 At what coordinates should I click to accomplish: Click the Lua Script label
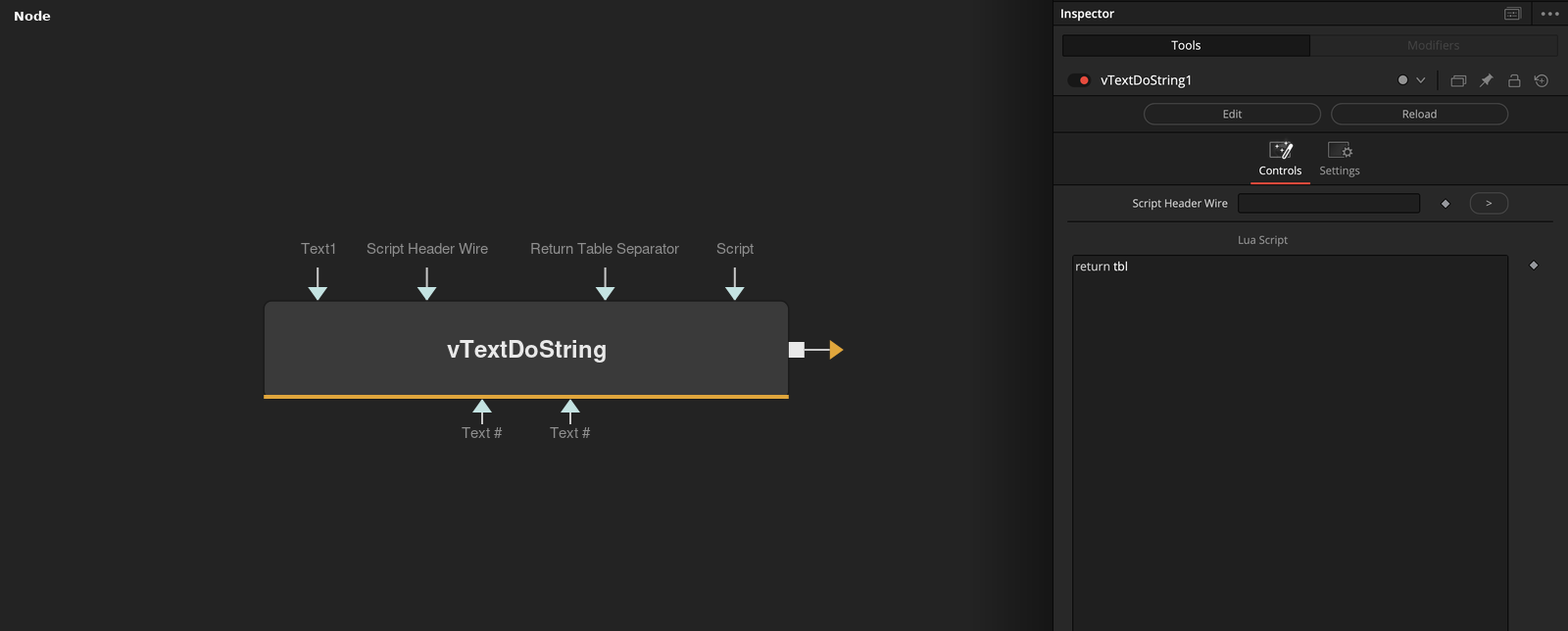point(1262,240)
